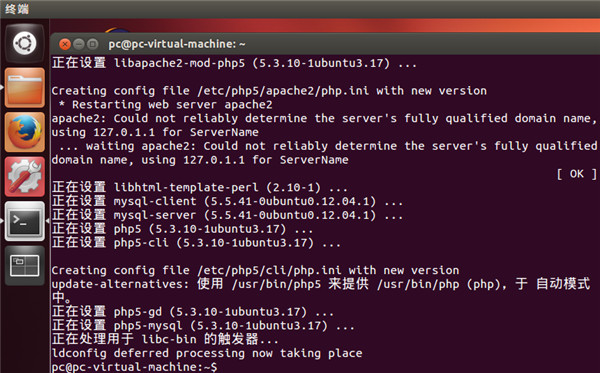Click path /etc/php5/apache2/php.ini

pyautogui.click(x=283, y=91)
